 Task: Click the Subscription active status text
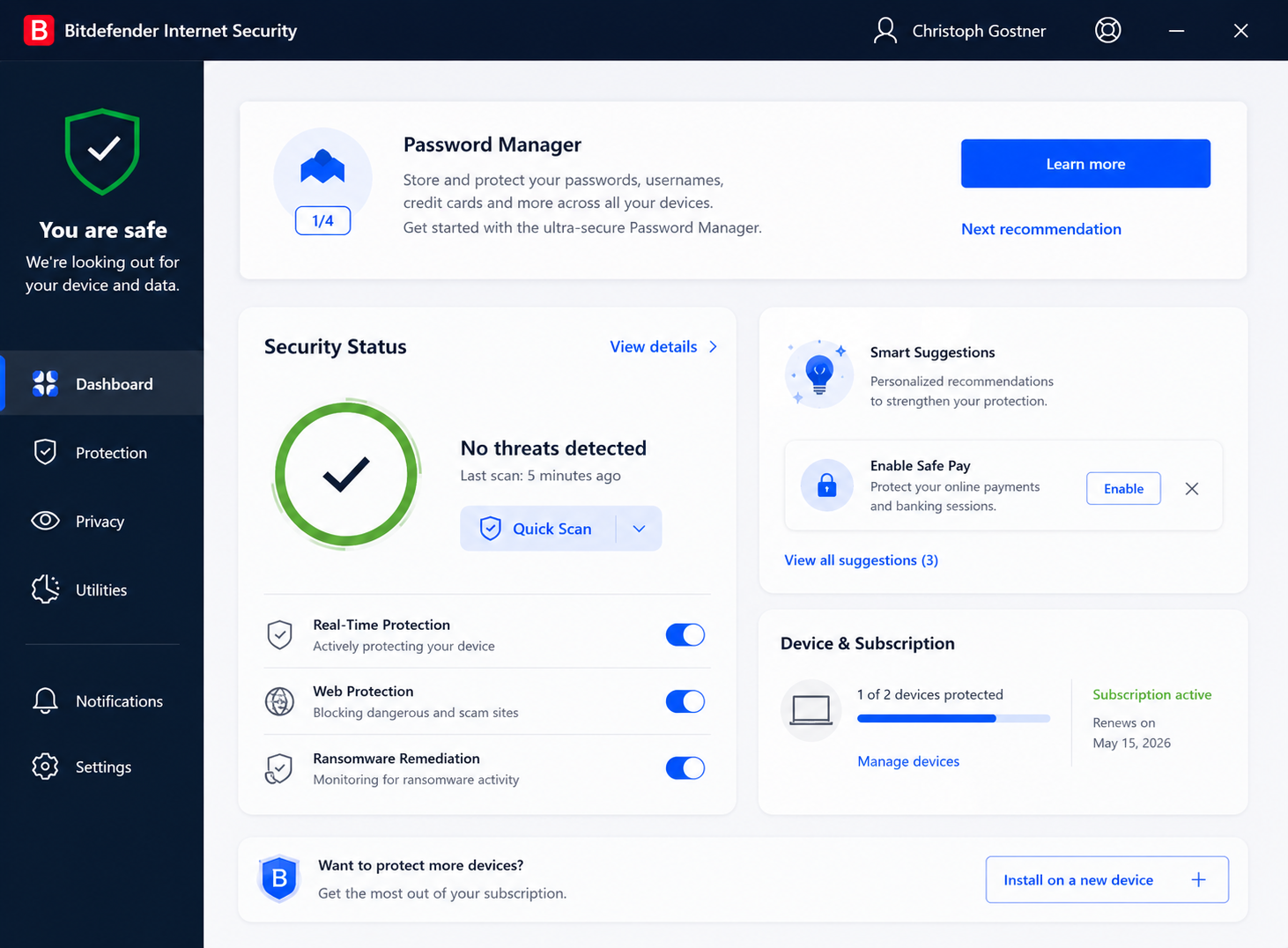click(x=1152, y=694)
